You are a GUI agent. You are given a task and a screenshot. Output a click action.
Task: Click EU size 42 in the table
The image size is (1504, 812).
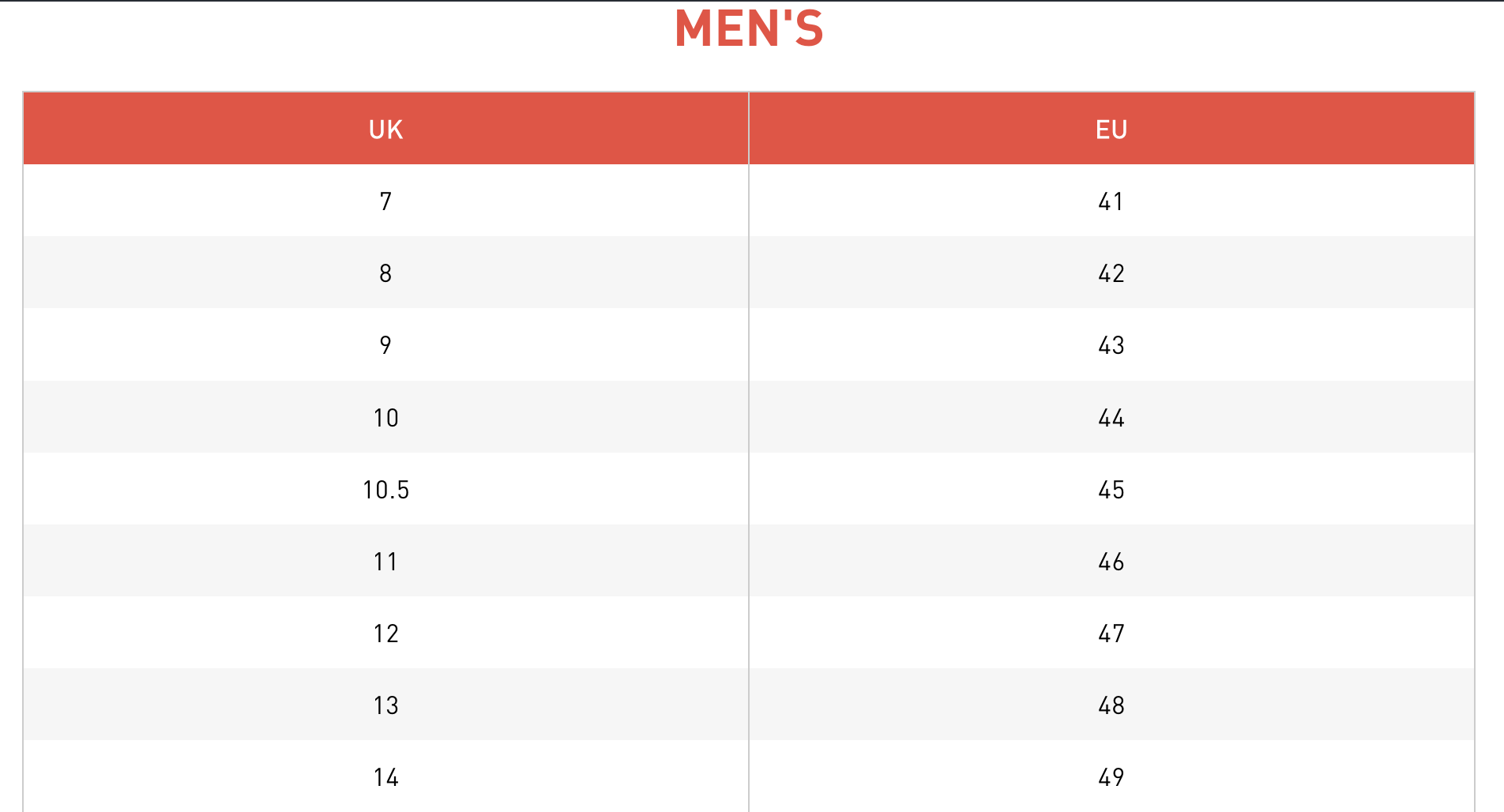(1111, 273)
